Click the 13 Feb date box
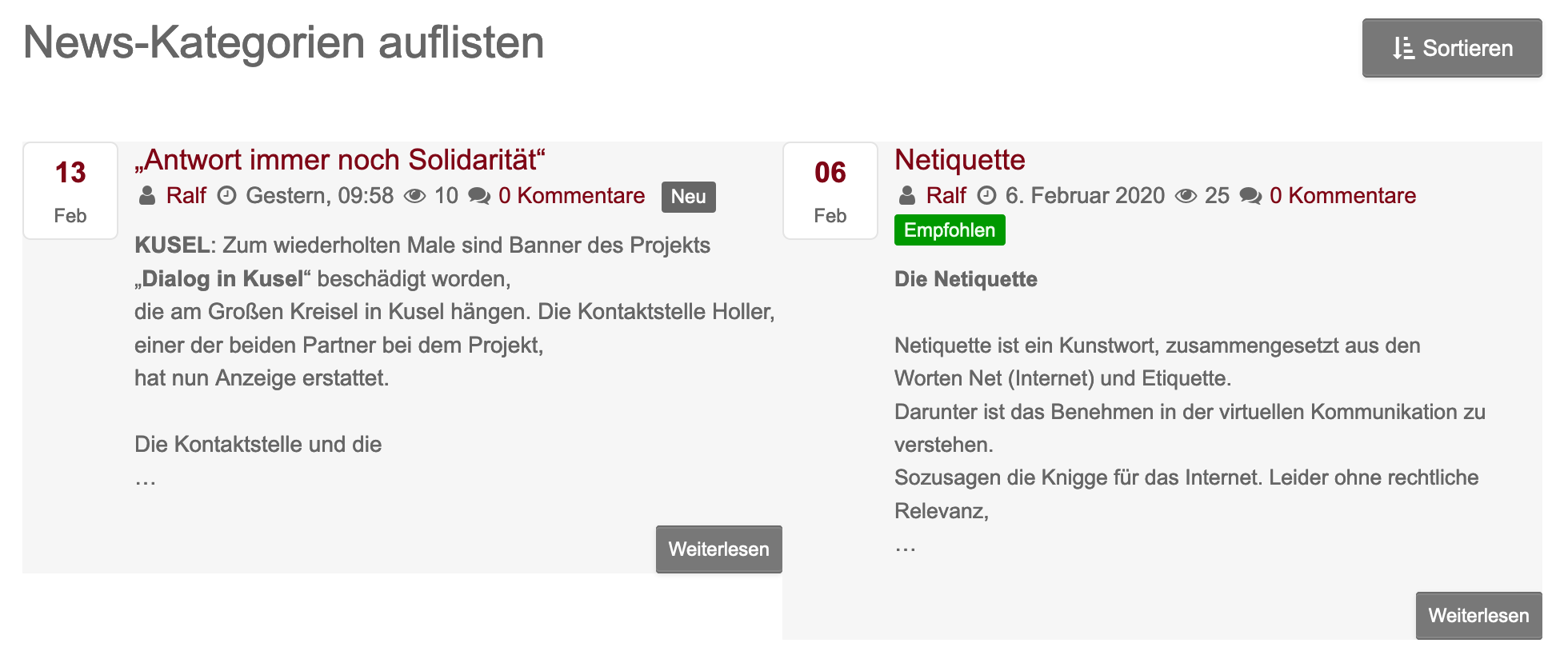 point(70,191)
